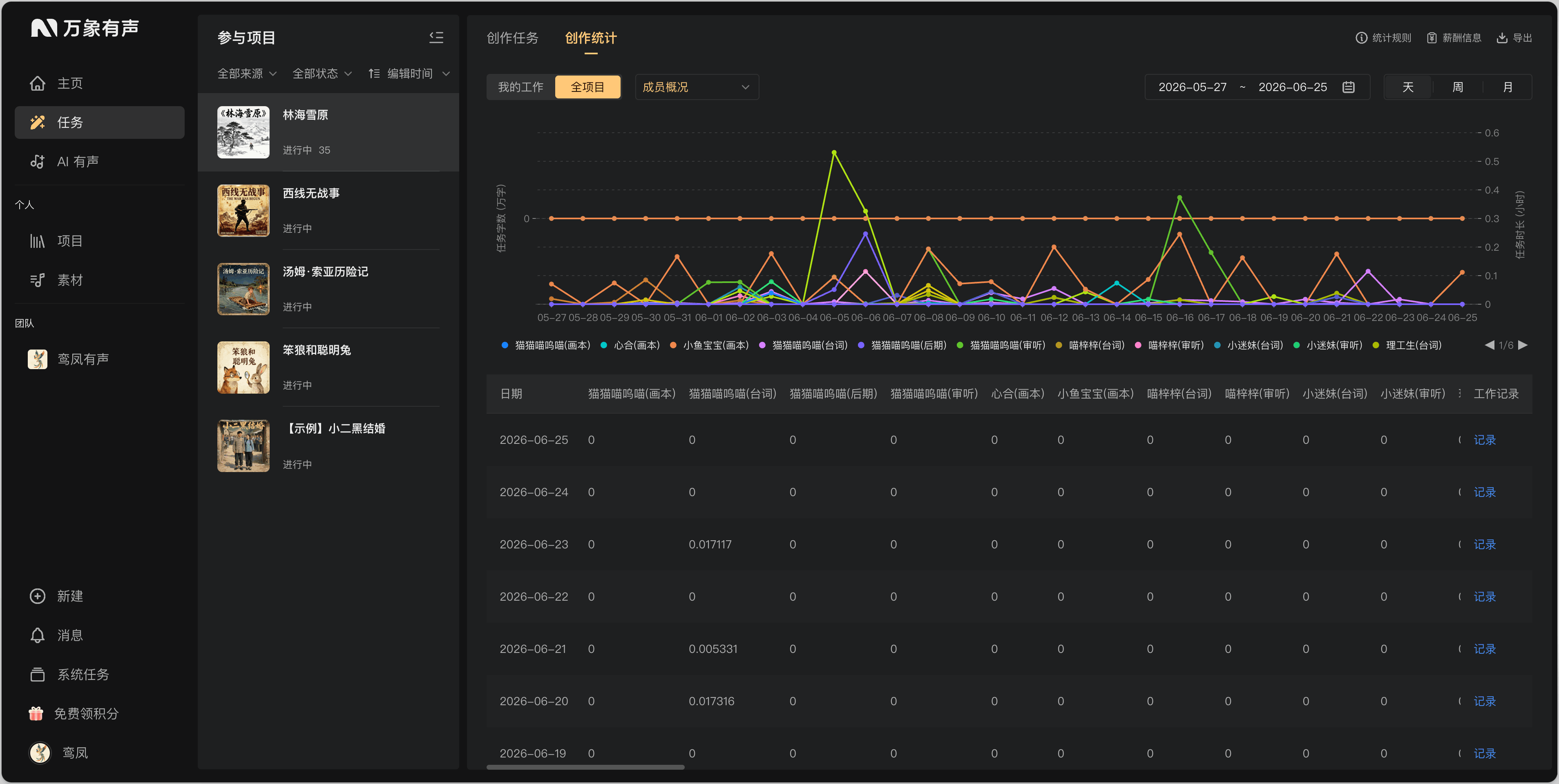Open the calendar date picker icon
Viewport: 1559px width, 784px height.
tap(1348, 87)
